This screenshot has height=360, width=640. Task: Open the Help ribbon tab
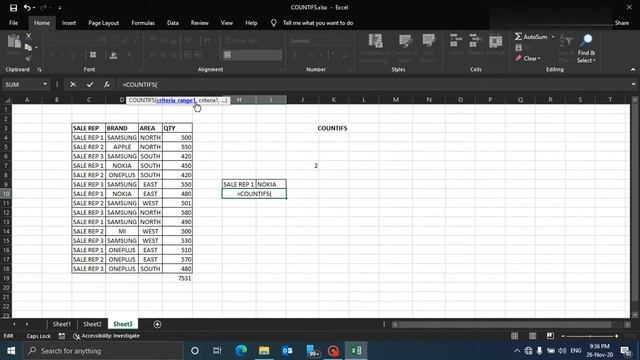pos(251,23)
